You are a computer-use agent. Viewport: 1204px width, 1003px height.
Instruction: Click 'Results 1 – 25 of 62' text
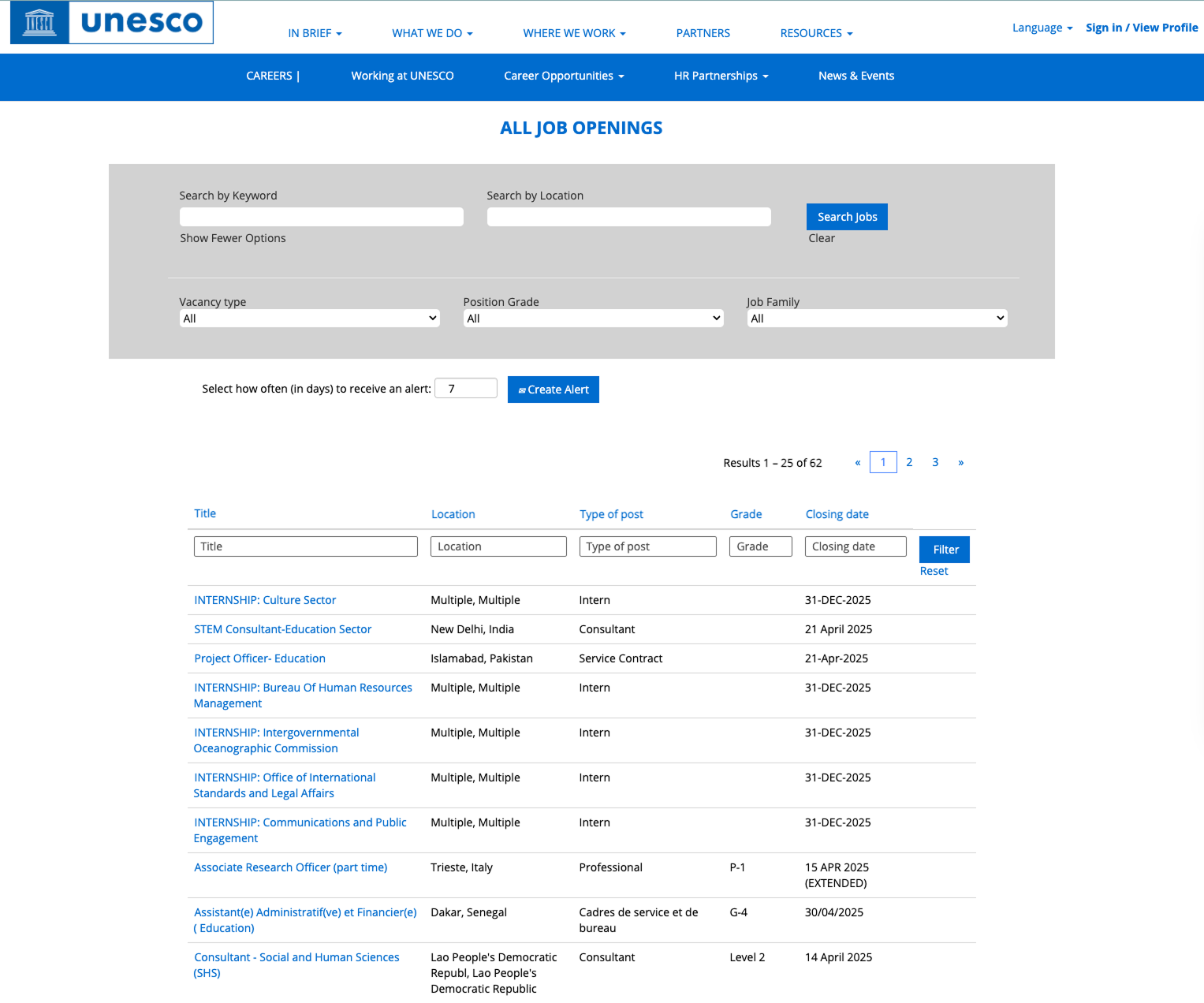773,463
